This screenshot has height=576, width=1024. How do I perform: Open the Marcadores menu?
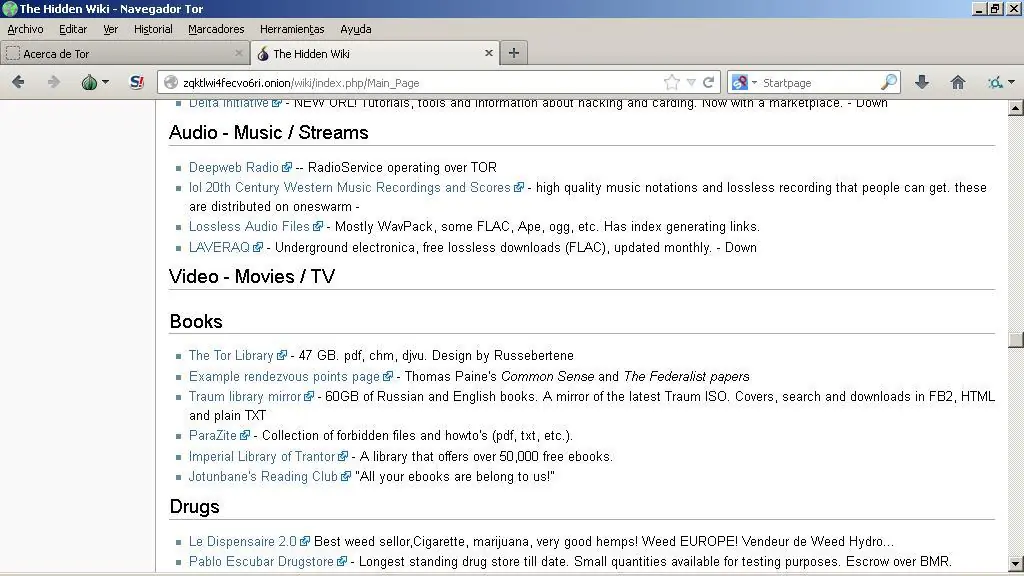216,29
